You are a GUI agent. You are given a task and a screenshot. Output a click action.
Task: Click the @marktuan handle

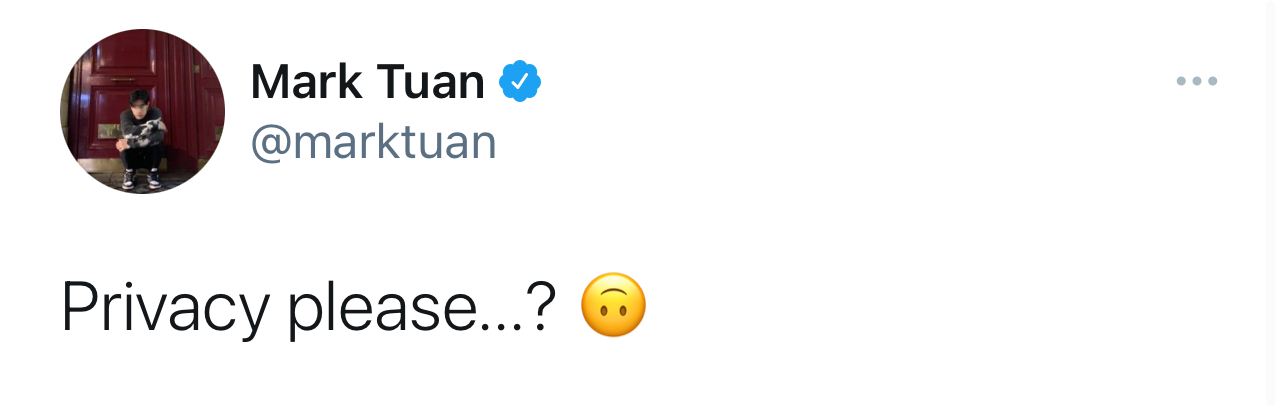click(373, 142)
